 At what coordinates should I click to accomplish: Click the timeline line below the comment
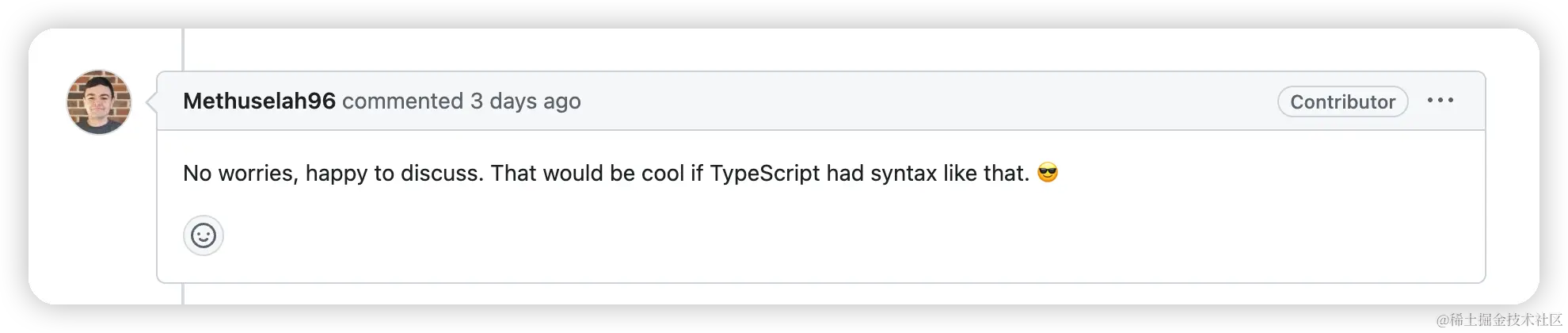(x=183, y=293)
